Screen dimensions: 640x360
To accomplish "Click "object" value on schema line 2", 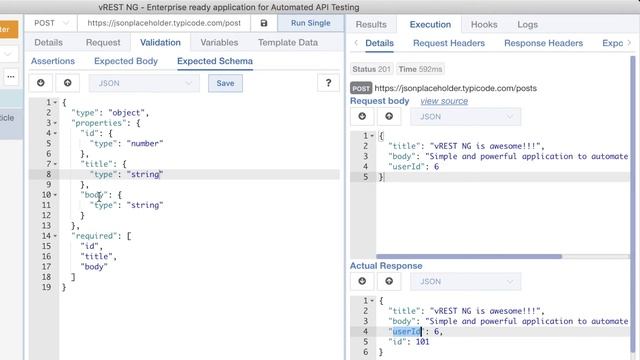I will coord(126,113).
